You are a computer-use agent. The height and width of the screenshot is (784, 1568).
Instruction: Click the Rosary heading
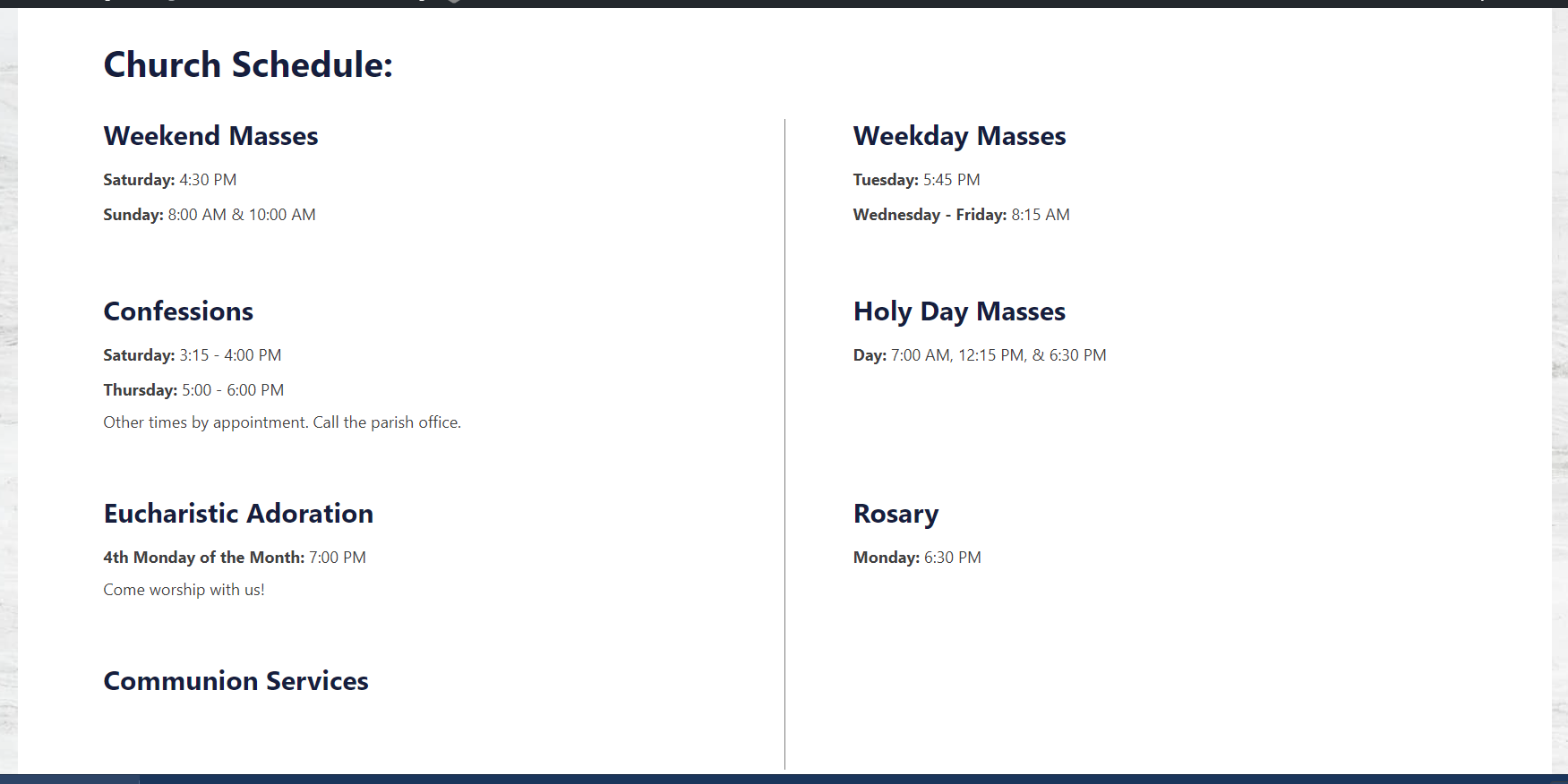(x=895, y=514)
